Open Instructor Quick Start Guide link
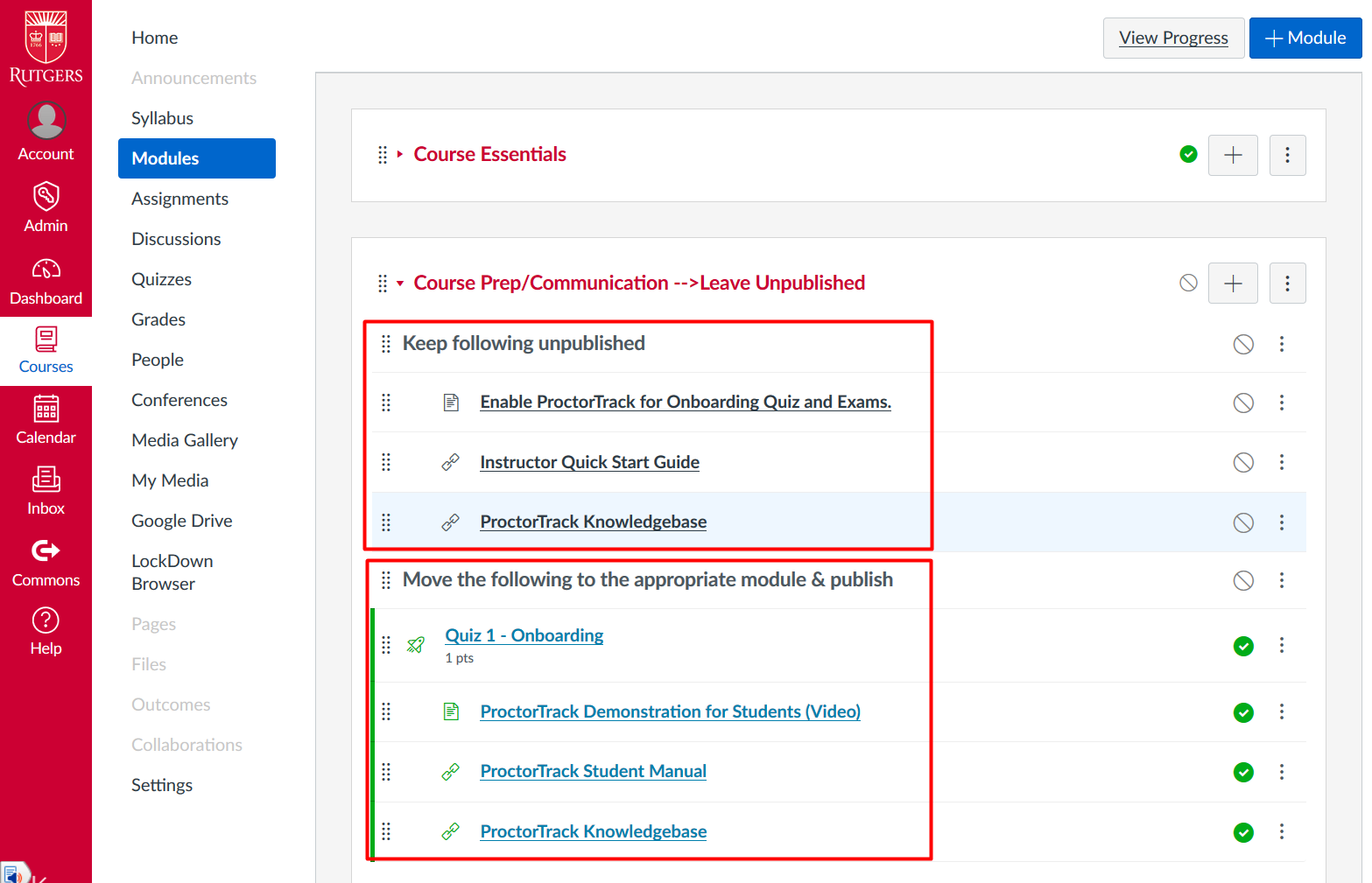The height and width of the screenshot is (883, 1372). (x=590, y=462)
